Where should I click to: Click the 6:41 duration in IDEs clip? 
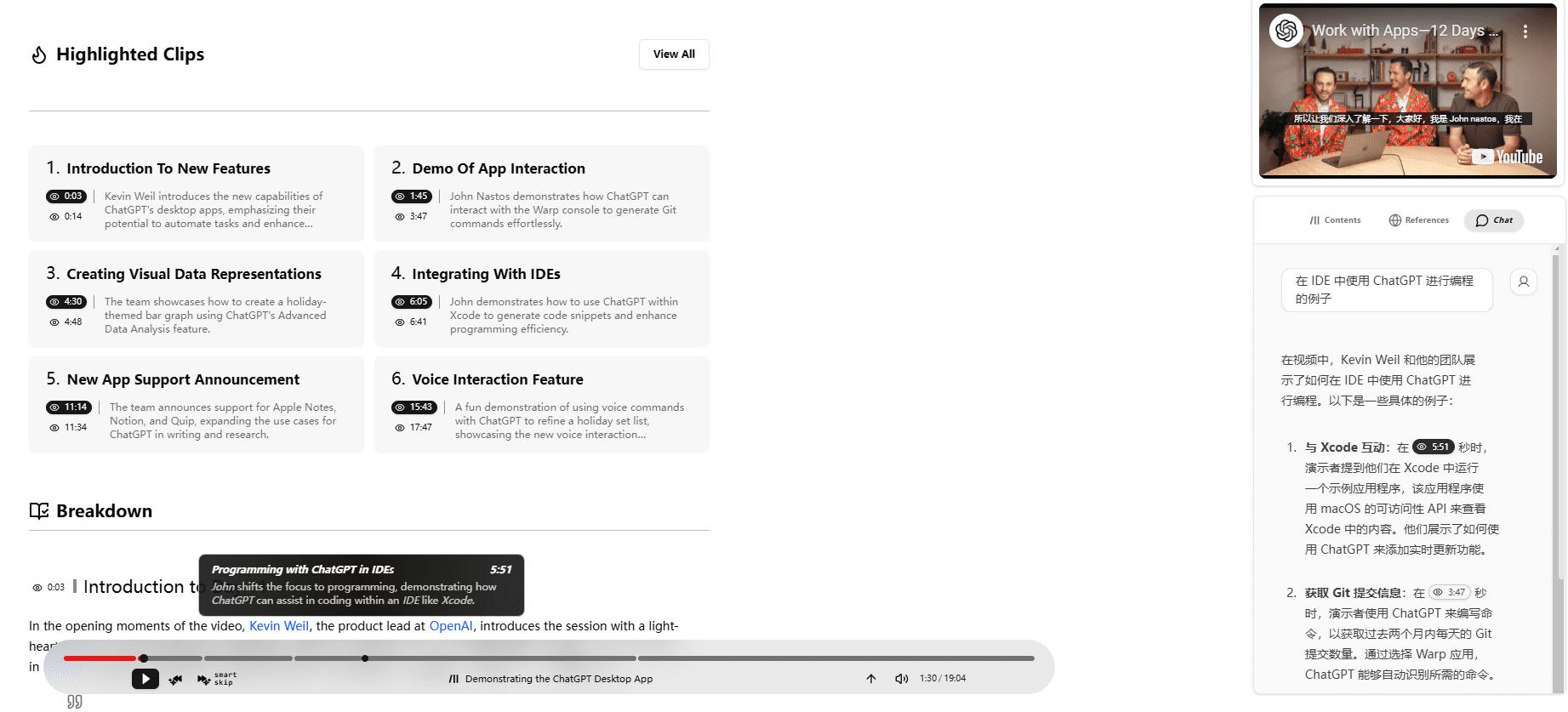pos(412,322)
